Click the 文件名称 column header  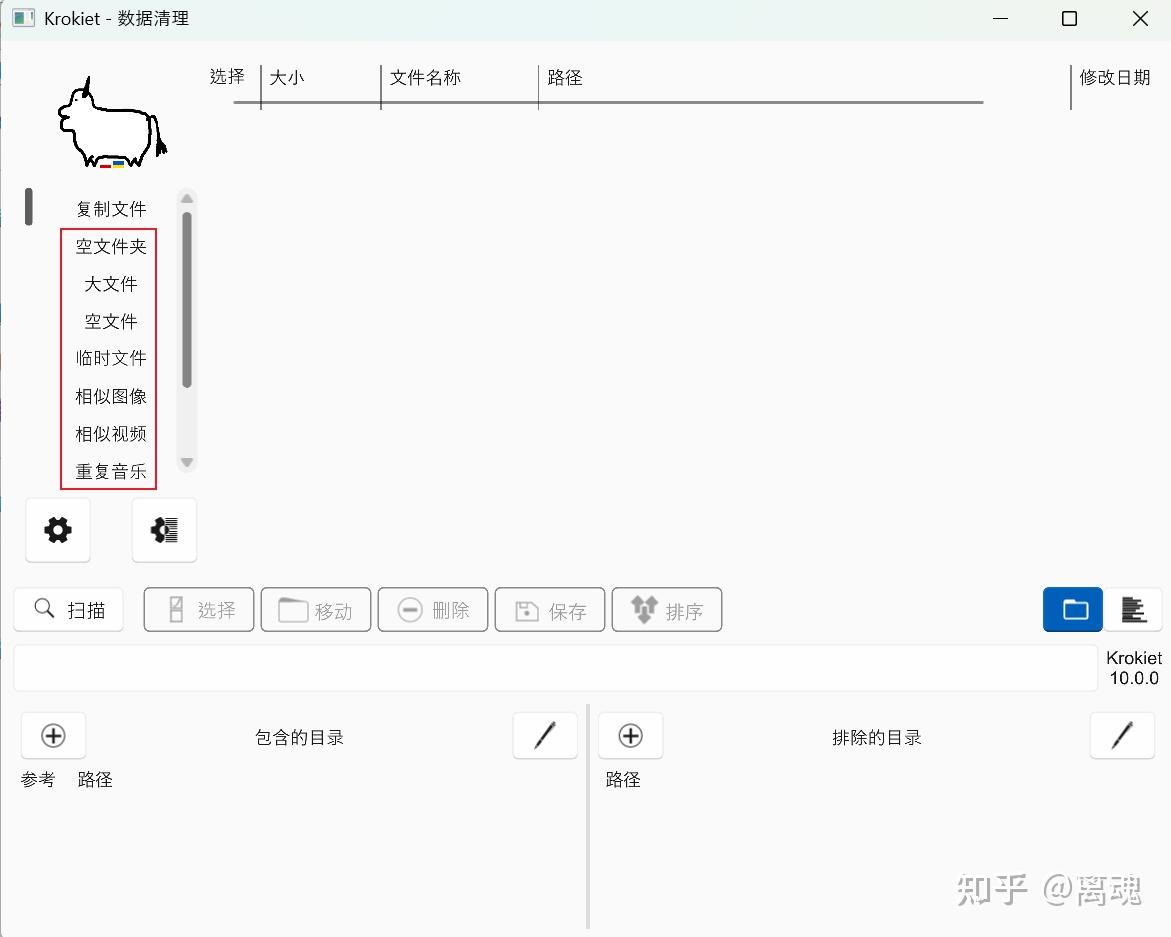(425, 78)
